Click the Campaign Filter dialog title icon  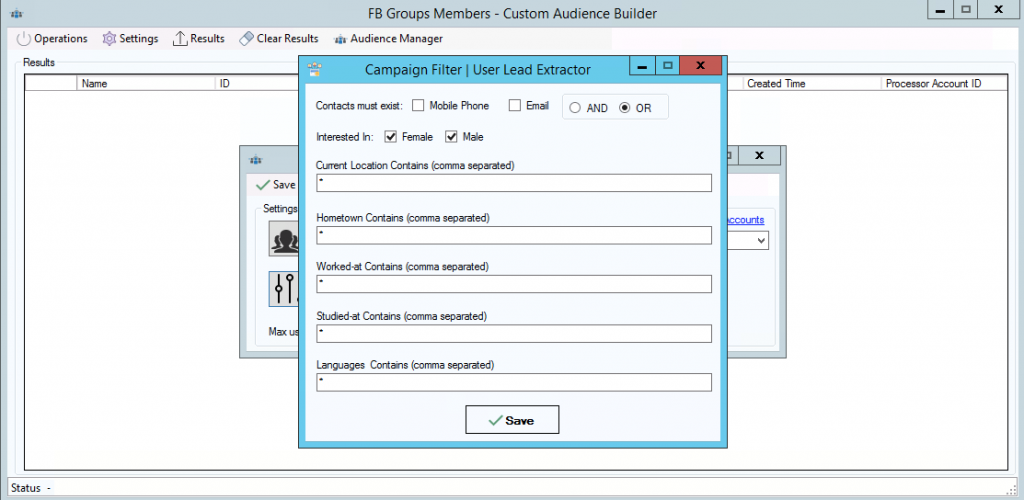pyautogui.click(x=315, y=69)
